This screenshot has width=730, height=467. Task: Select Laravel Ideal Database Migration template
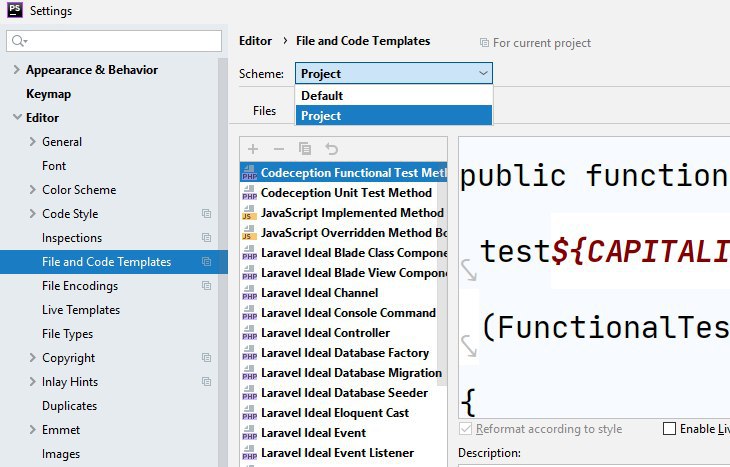[344, 373]
